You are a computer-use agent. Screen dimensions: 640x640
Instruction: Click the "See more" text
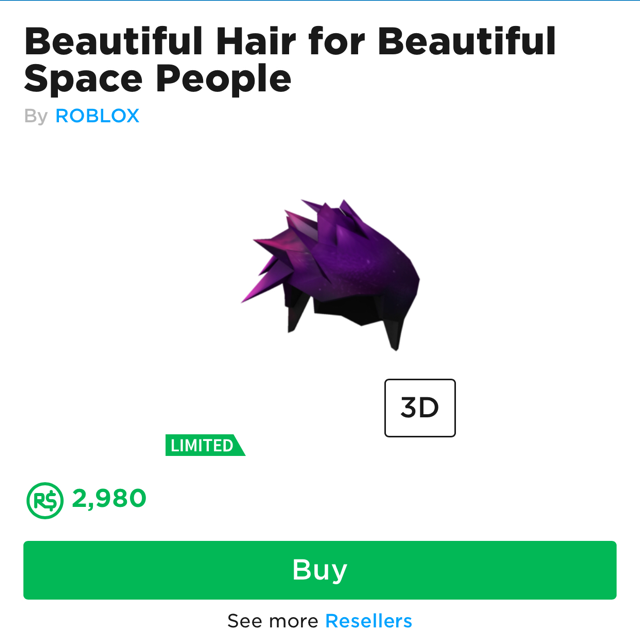pyautogui.click(x=273, y=621)
